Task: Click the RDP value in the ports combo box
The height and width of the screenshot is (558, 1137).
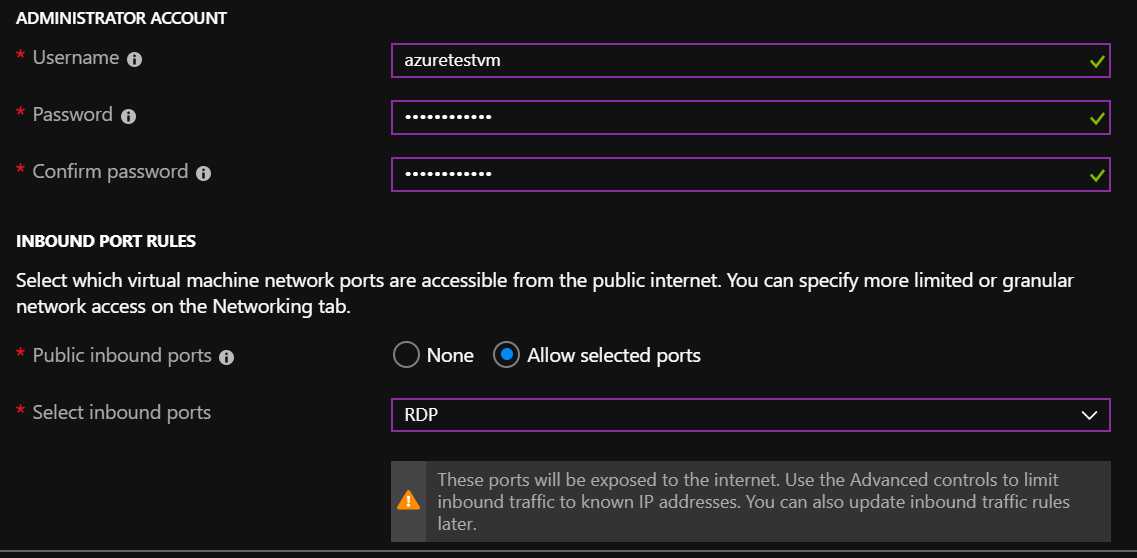Action: pyautogui.click(x=421, y=415)
